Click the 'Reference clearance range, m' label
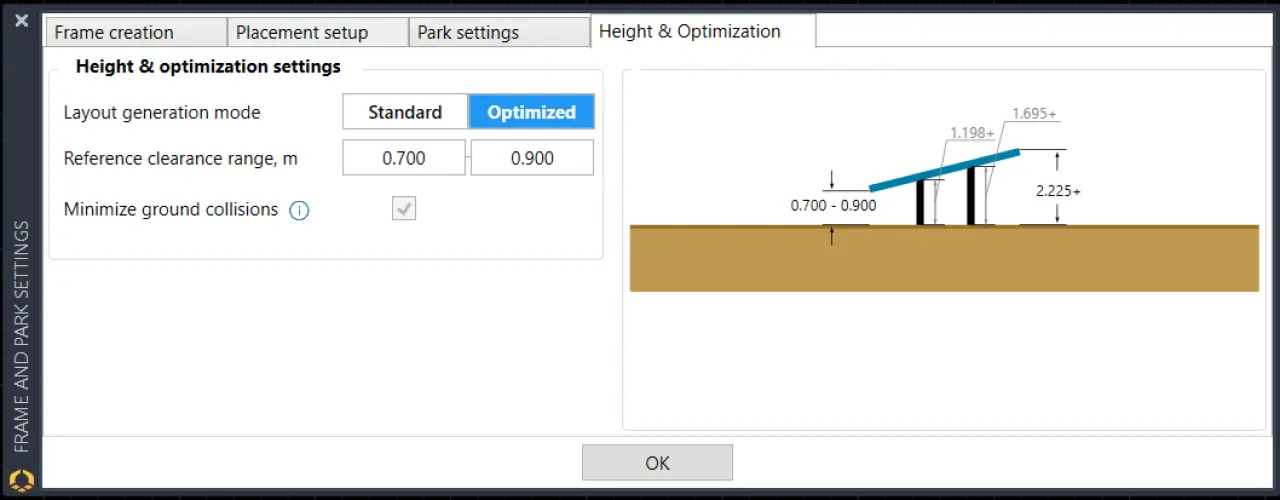Screen dimensions: 1280x500 [181, 158]
